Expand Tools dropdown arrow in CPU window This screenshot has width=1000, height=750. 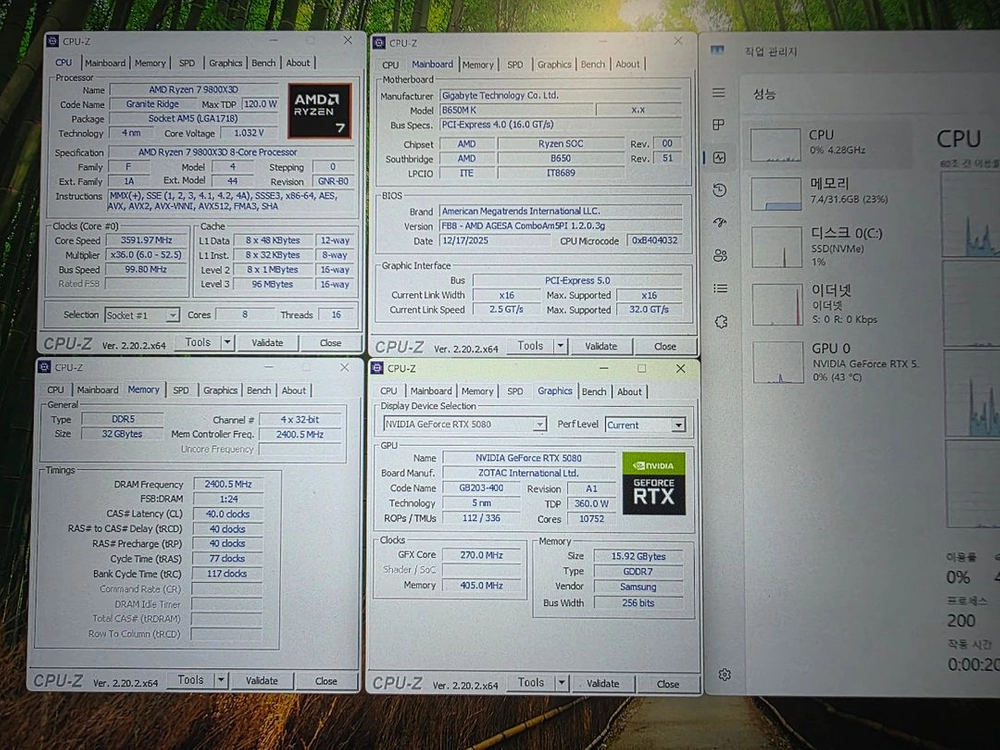coord(227,342)
